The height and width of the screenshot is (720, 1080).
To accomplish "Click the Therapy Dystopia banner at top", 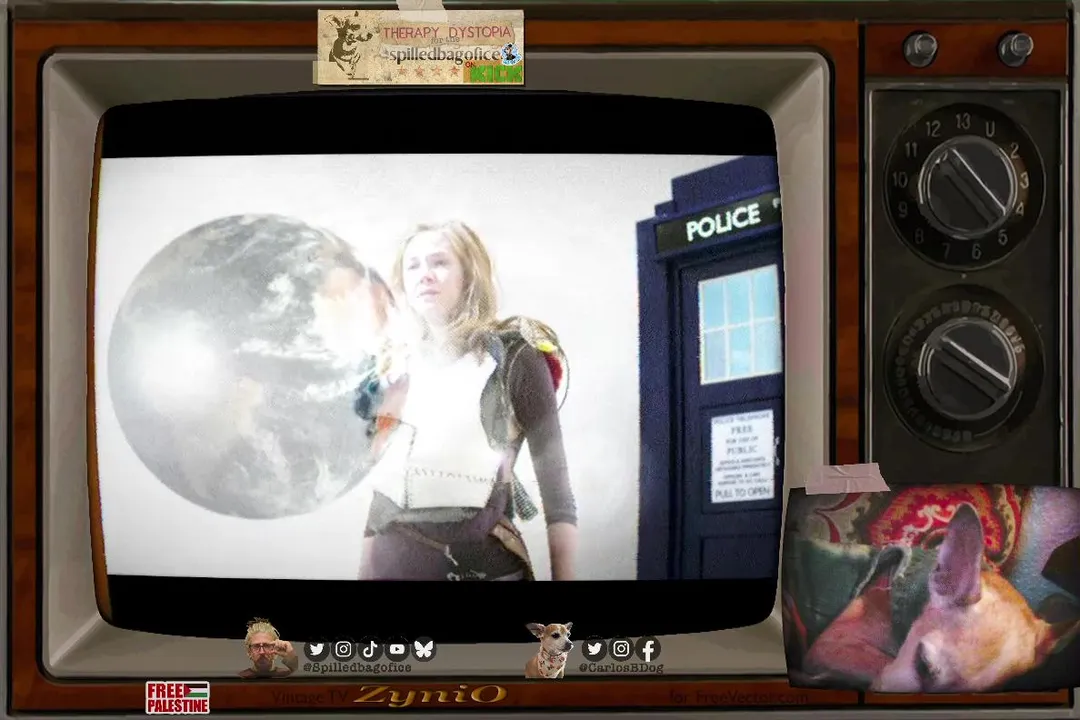I will coord(420,47).
